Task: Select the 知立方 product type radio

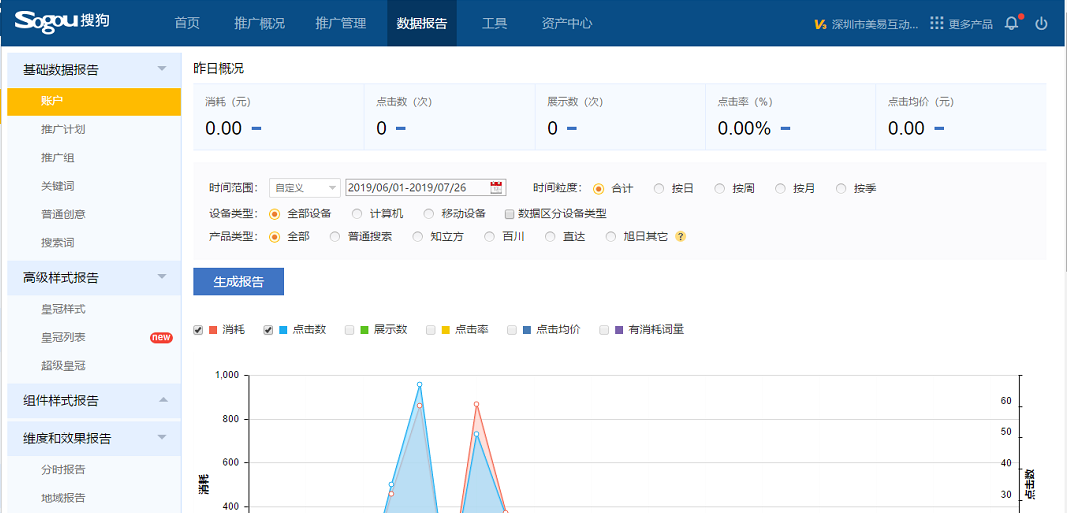Action: pos(418,237)
